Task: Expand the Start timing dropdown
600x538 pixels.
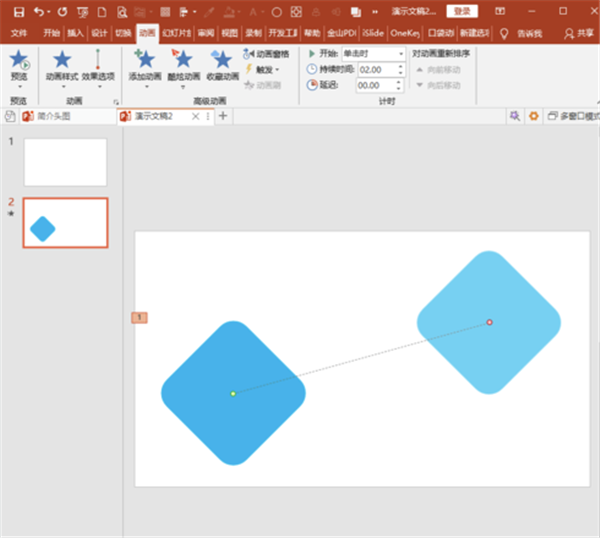Action: click(400, 54)
